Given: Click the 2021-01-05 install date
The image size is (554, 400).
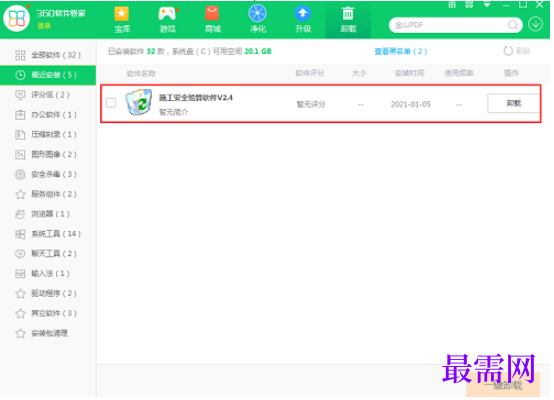Looking at the screenshot, I should tap(411, 104).
